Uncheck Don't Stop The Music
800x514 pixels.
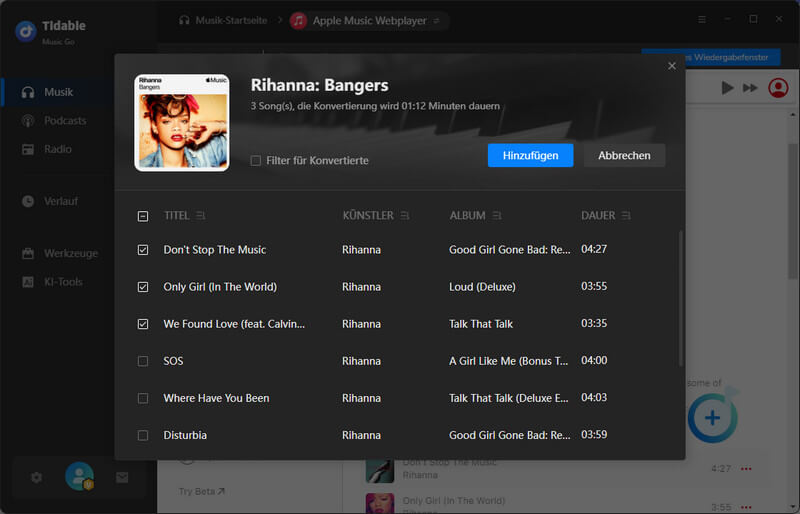click(143, 250)
